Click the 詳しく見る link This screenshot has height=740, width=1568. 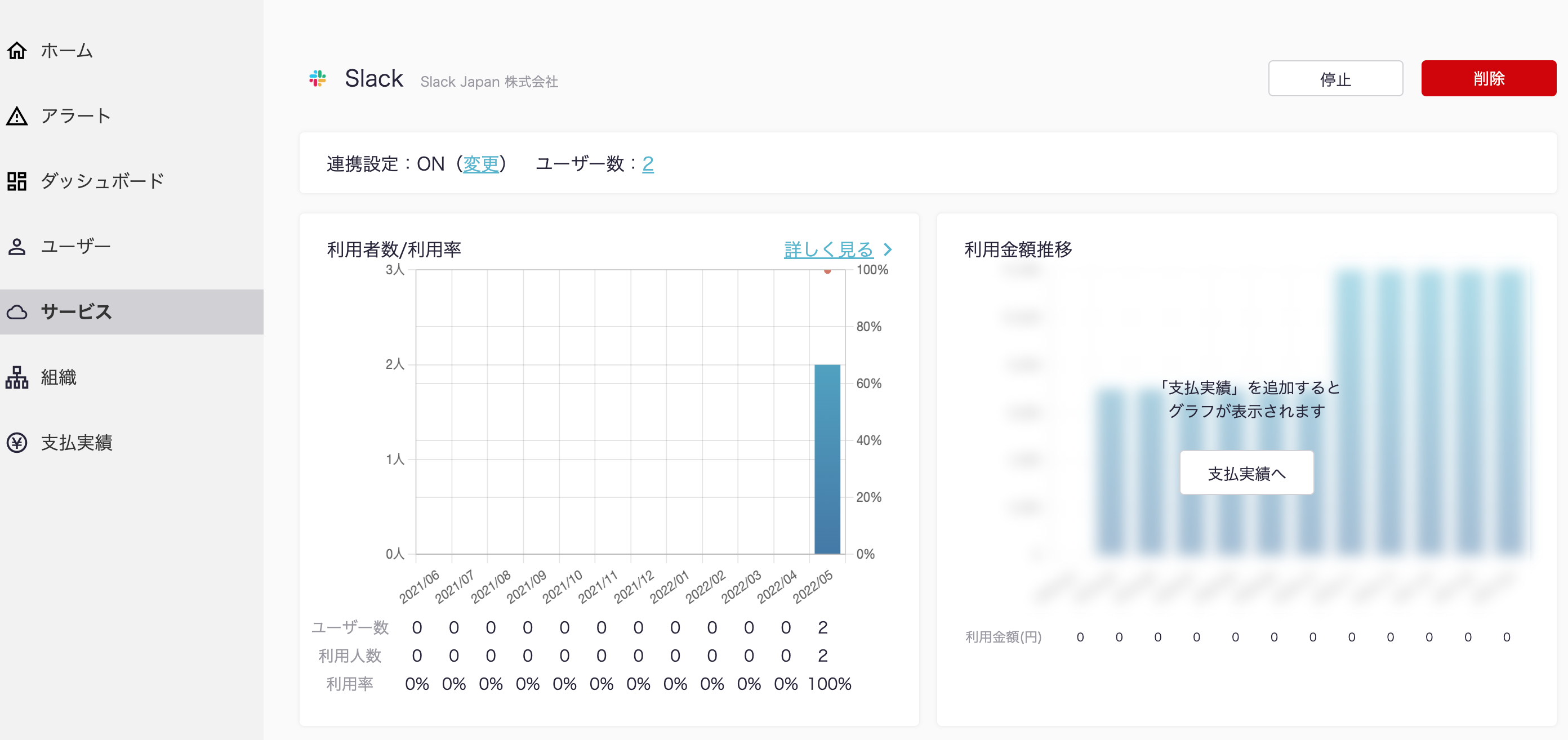point(828,249)
